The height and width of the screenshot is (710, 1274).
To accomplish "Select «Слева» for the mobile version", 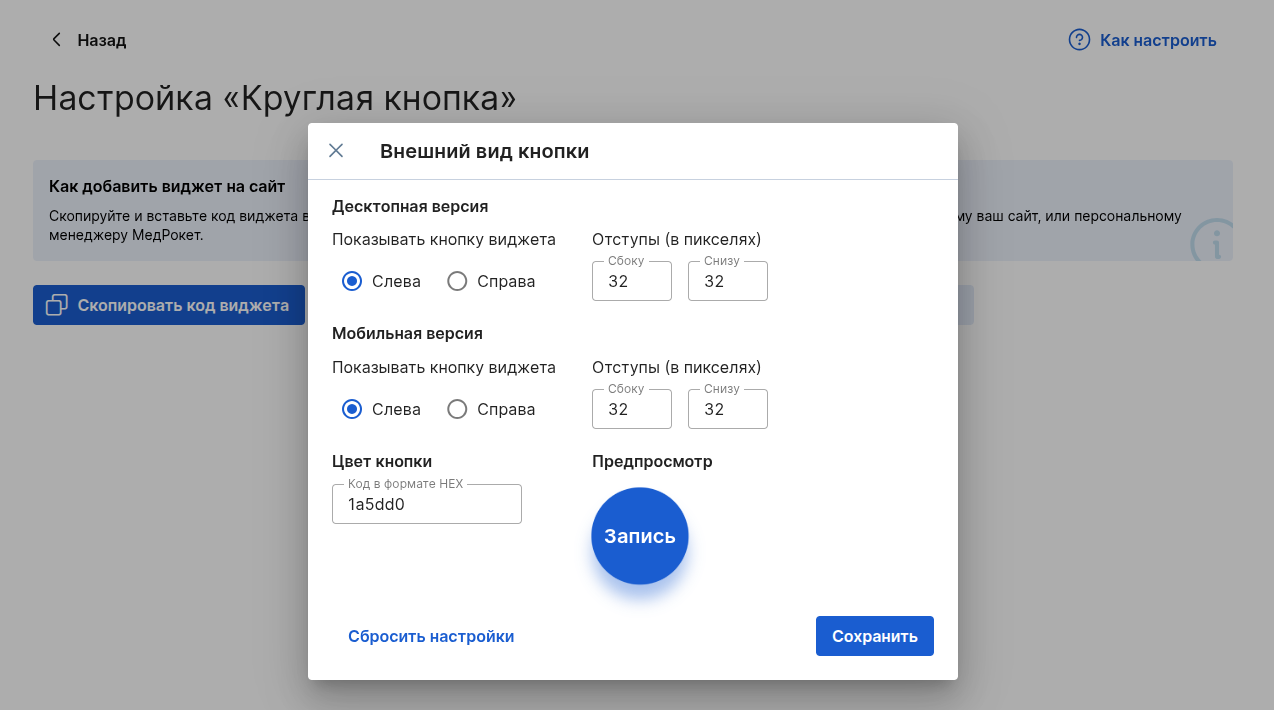I will 352,409.
